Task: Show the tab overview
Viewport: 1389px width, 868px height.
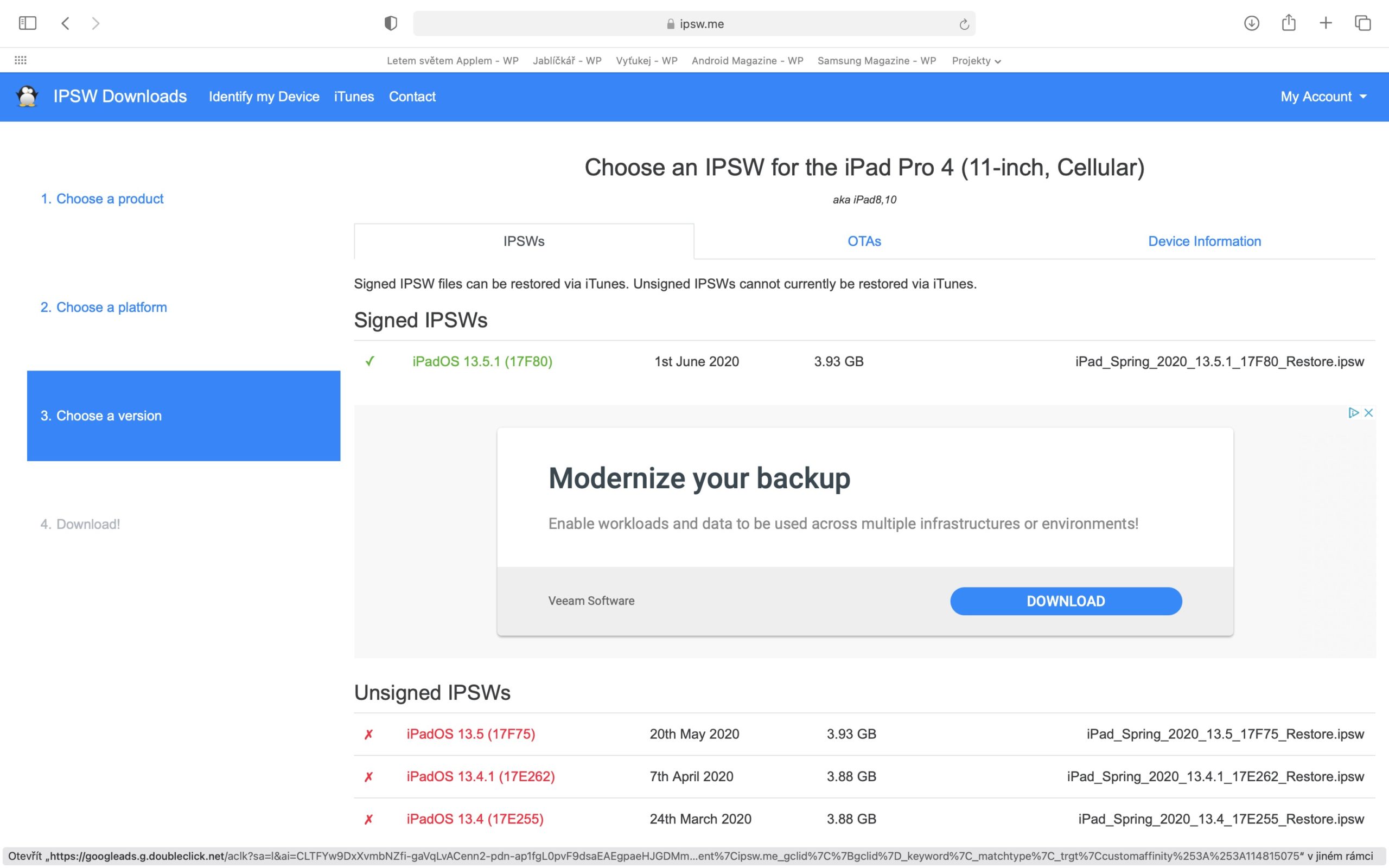Action: (1362, 23)
